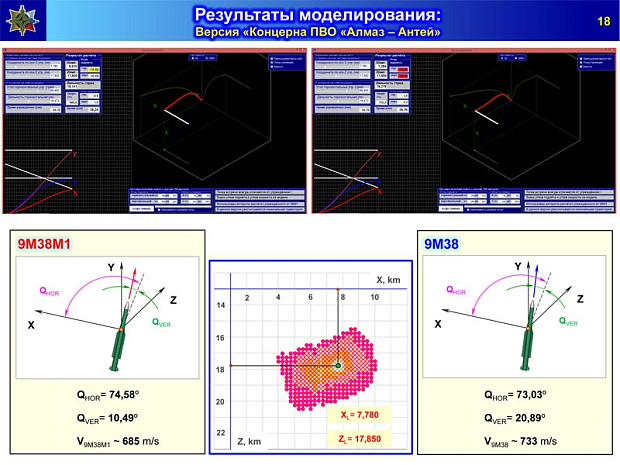Screen dimensions: 620x465
Task: Click 3D trajectory view in left window
Action: (x=203, y=119)
